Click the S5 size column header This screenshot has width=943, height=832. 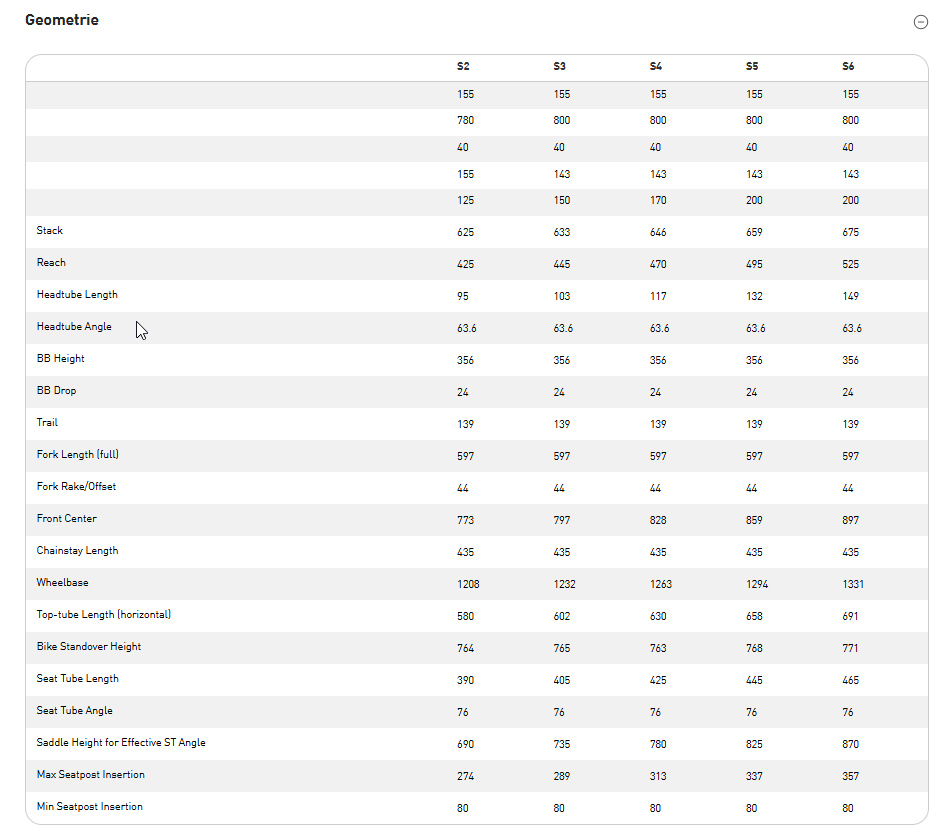point(752,67)
